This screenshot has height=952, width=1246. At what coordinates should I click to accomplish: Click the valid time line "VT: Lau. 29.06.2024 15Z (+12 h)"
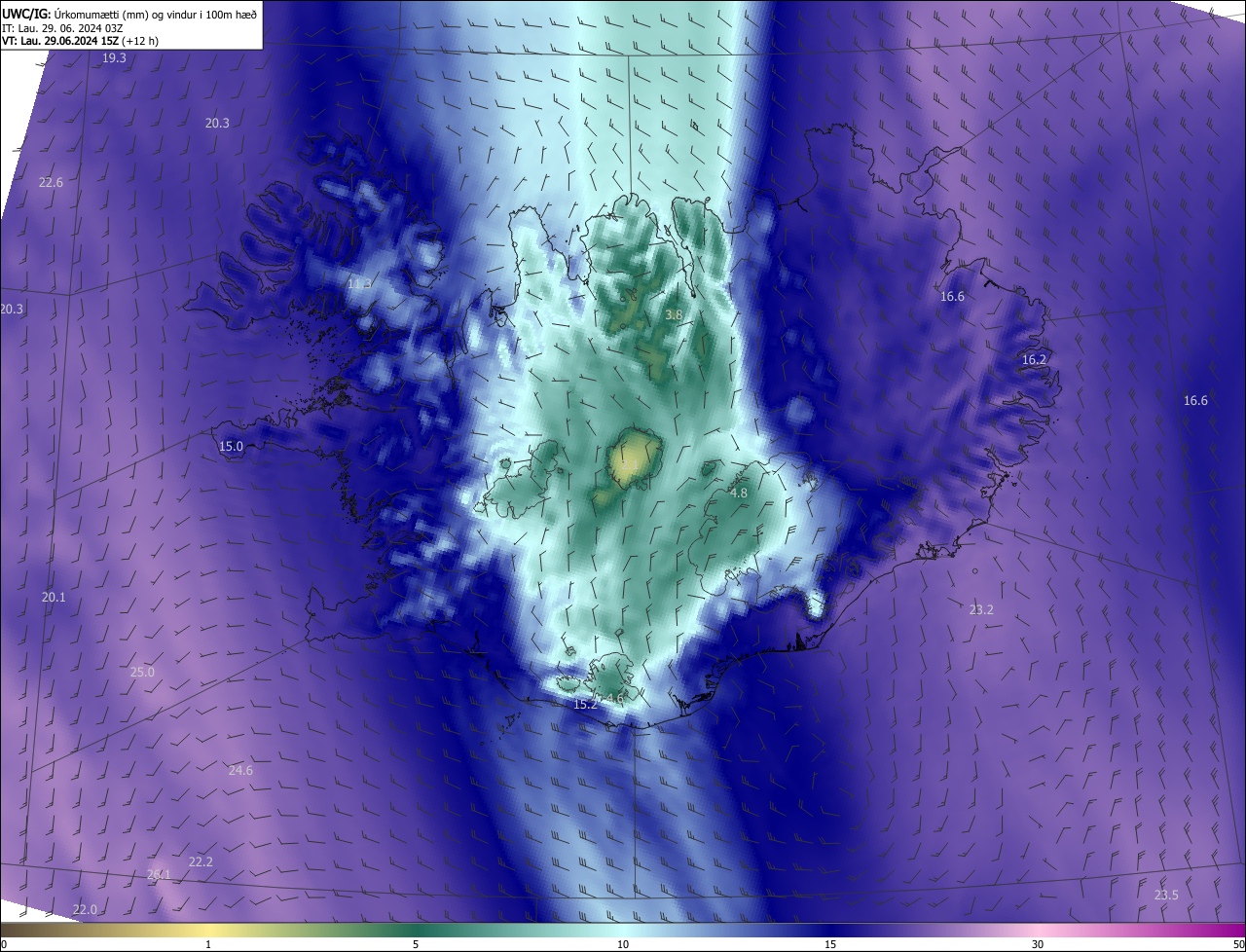80,41
